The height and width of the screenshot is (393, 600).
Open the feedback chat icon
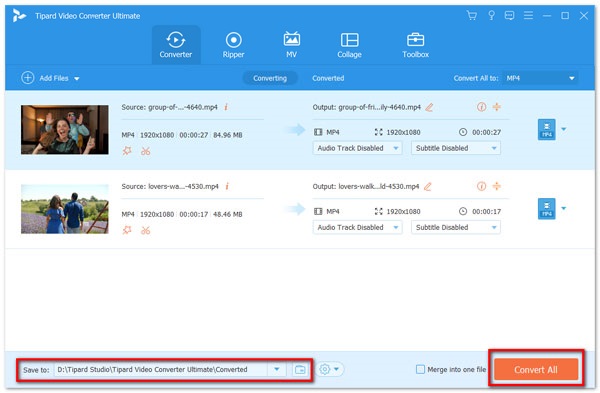[509, 16]
